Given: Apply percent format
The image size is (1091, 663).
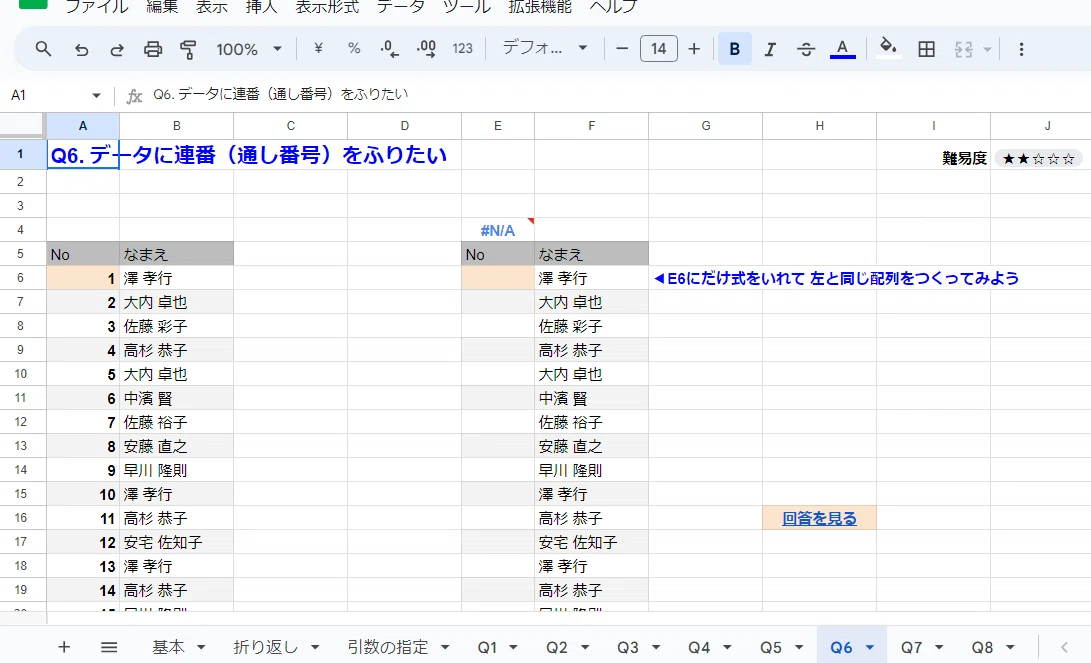Looking at the screenshot, I should [354, 49].
